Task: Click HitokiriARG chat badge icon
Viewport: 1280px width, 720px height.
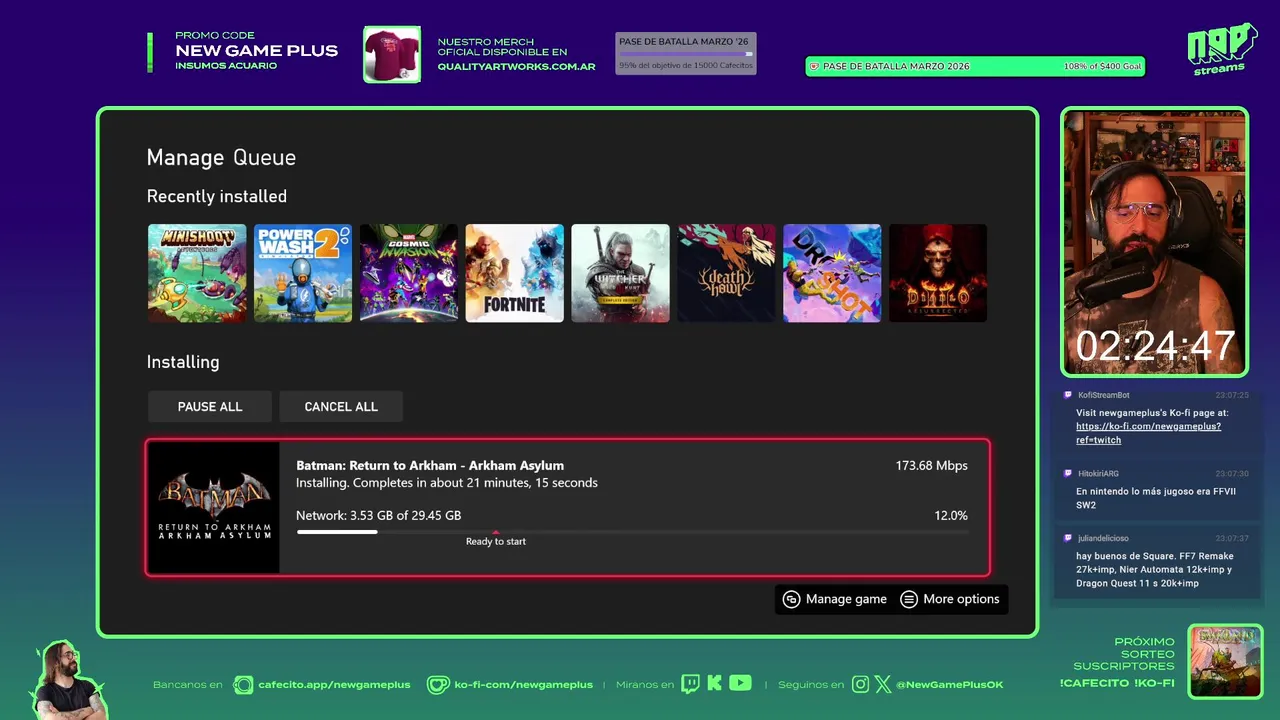Action: [x=1068, y=473]
